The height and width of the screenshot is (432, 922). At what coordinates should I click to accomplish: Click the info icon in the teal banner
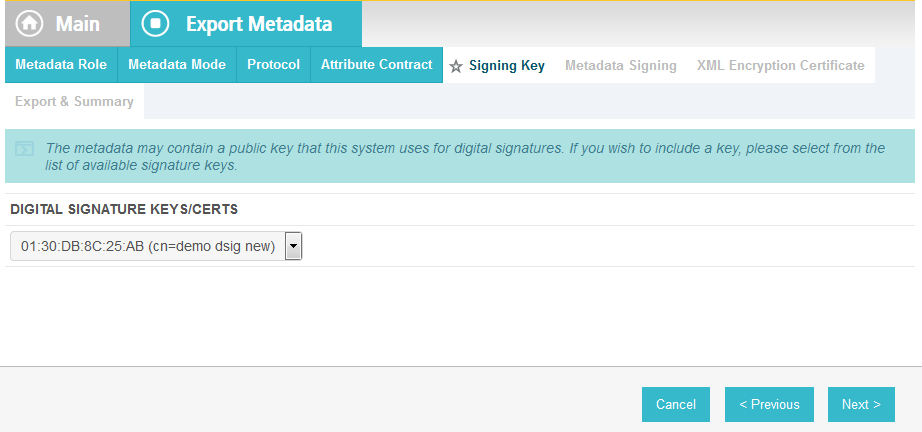[24, 149]
